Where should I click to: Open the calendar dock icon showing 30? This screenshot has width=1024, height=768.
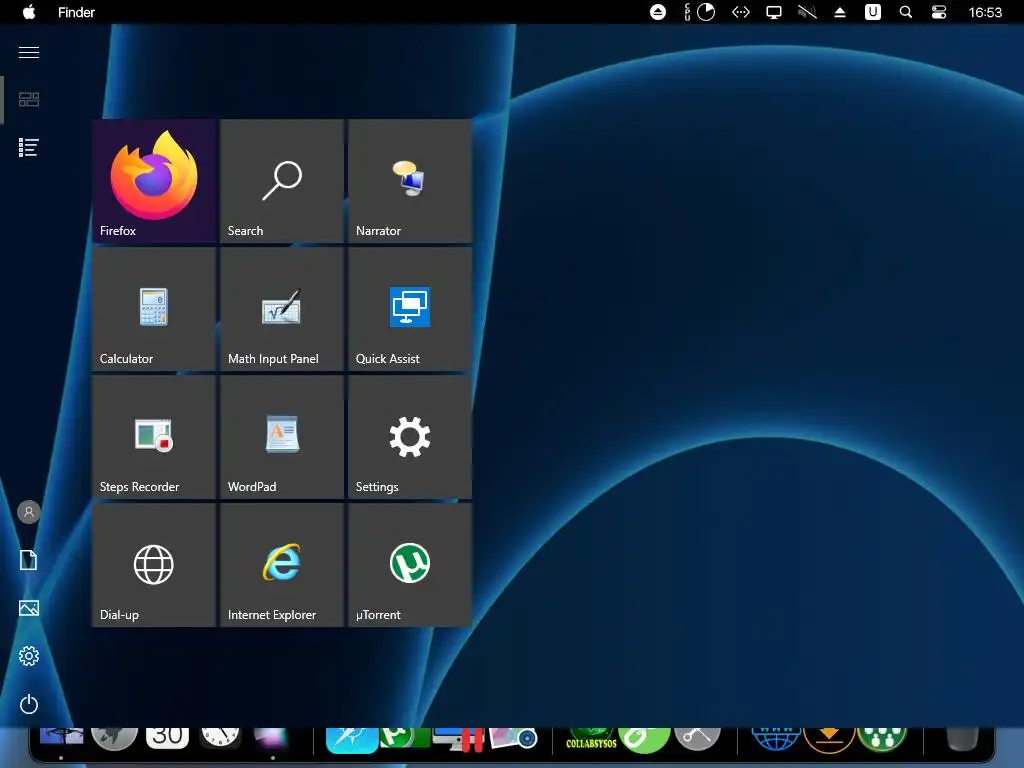pos(167,738)
